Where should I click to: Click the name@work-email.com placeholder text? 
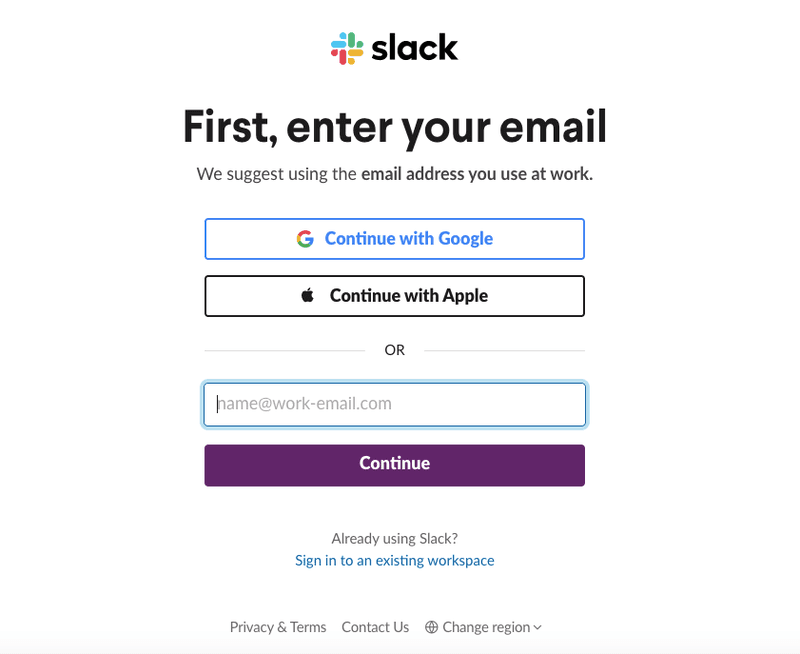coord(305,404)
